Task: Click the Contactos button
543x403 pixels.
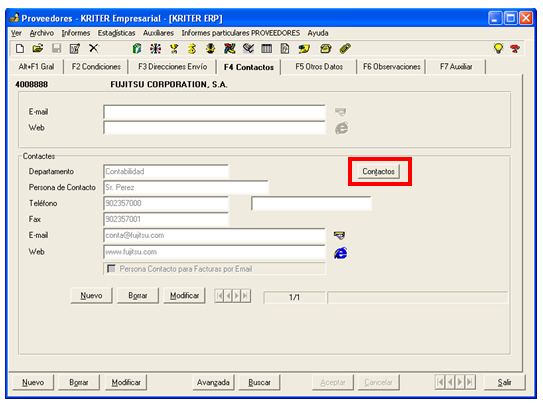Action: (379, 171)
